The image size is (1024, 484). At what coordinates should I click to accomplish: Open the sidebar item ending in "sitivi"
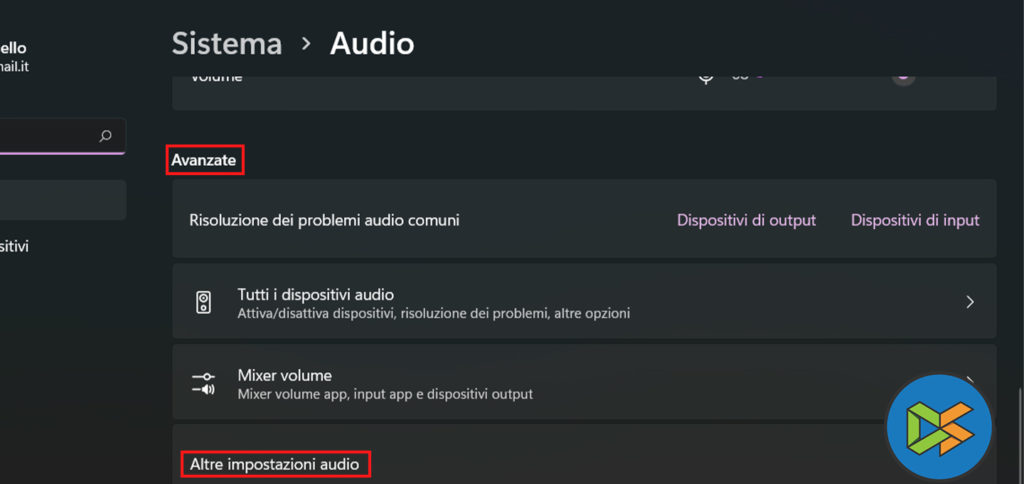[x=15, y=246]
